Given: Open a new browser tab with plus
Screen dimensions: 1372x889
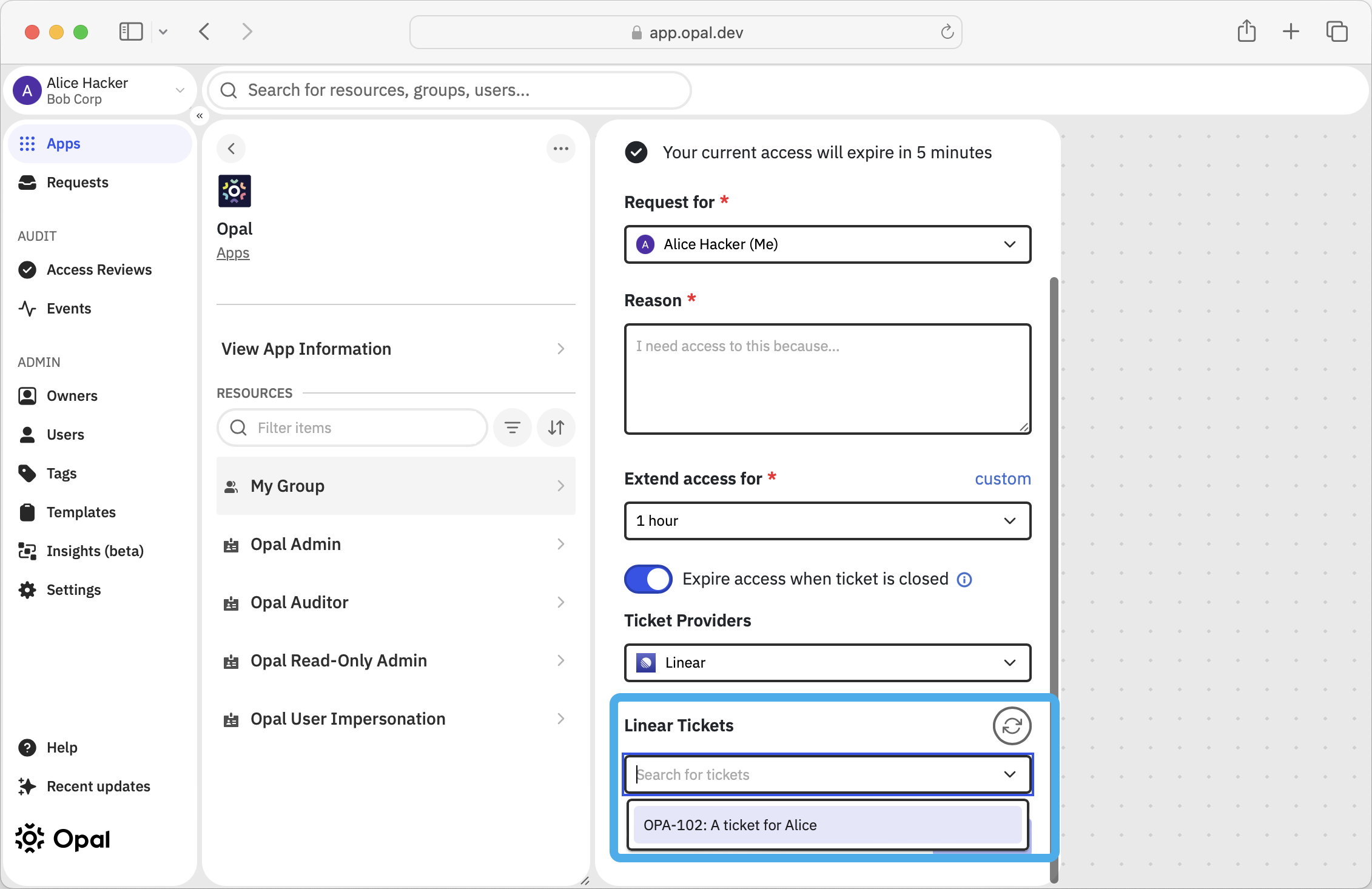Looking at the screenshot, I should coord(1291,32).
